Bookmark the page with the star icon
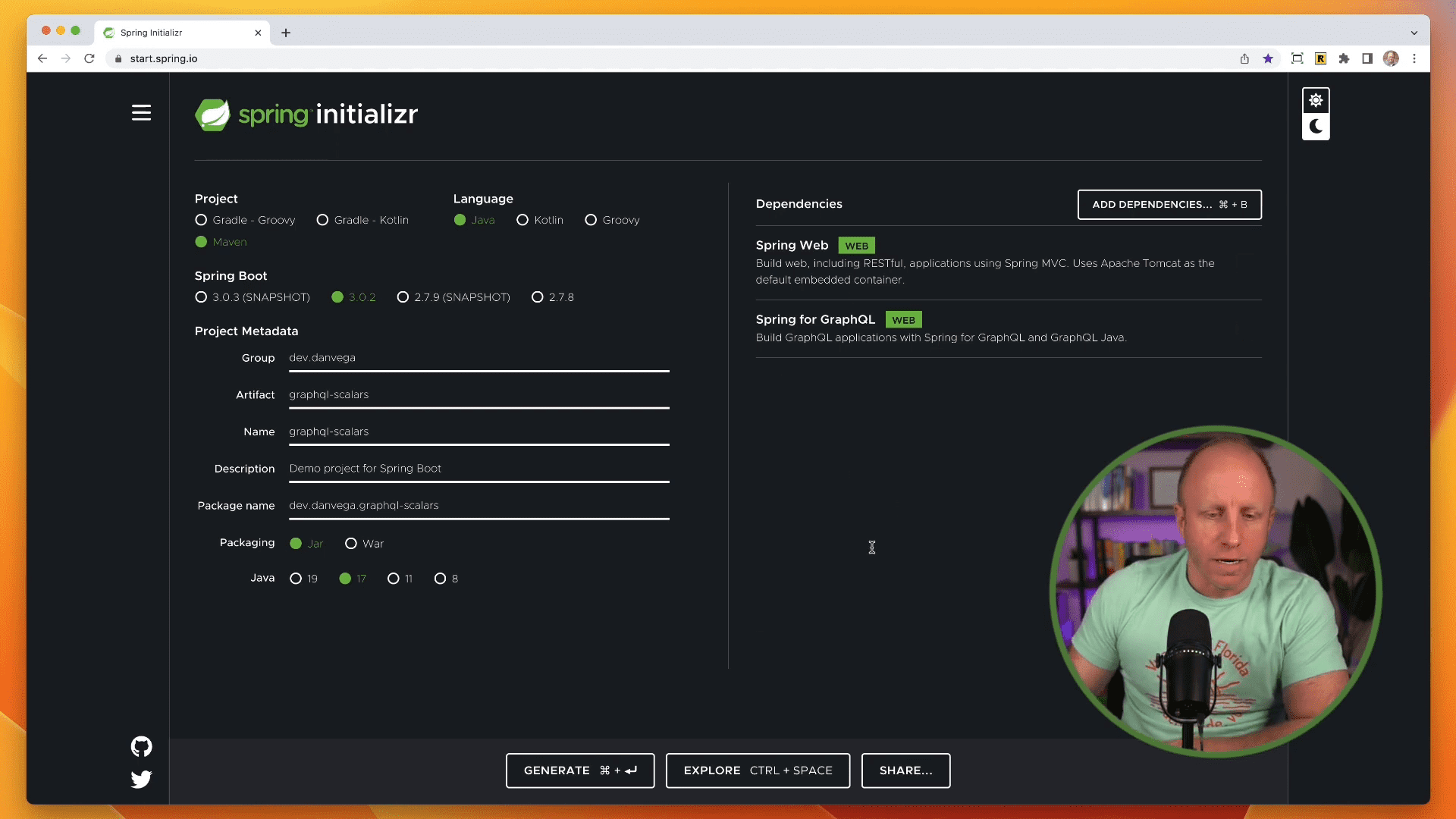Viewport: 1456px width, 819px height. point(1268,58)
